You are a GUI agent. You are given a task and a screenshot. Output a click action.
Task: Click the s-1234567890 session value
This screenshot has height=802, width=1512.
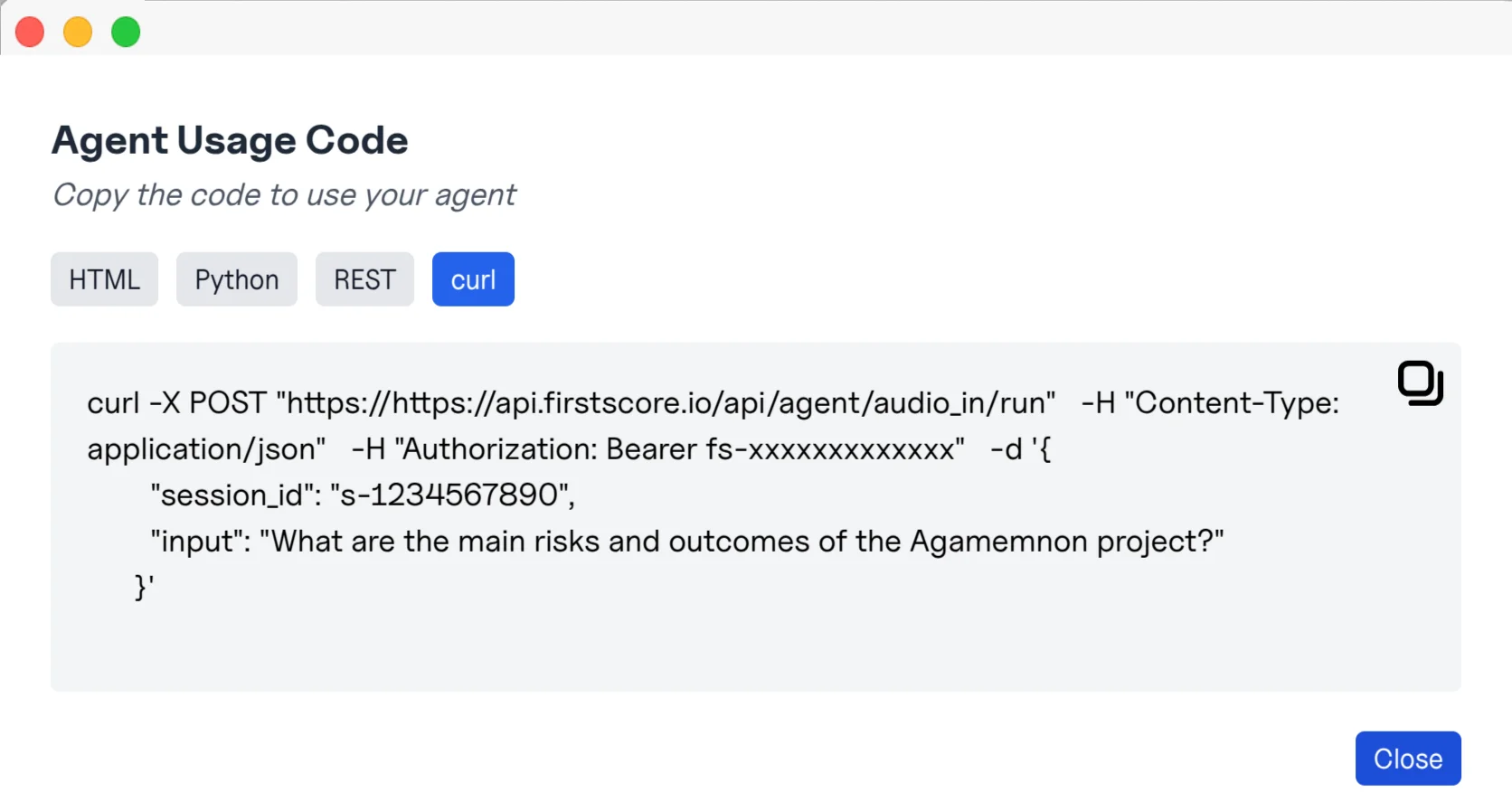point(451,495)
